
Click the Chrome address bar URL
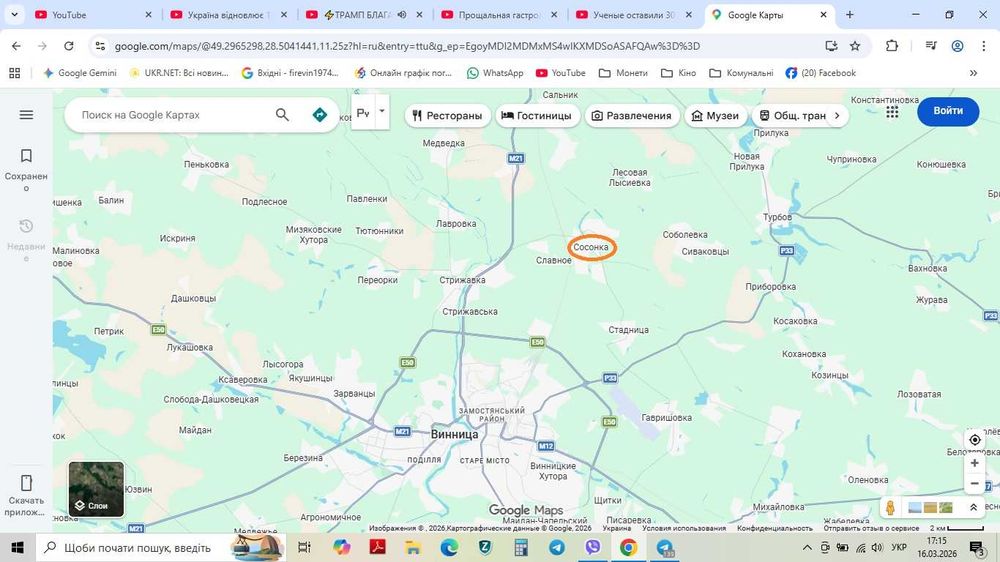pos(407,46)
